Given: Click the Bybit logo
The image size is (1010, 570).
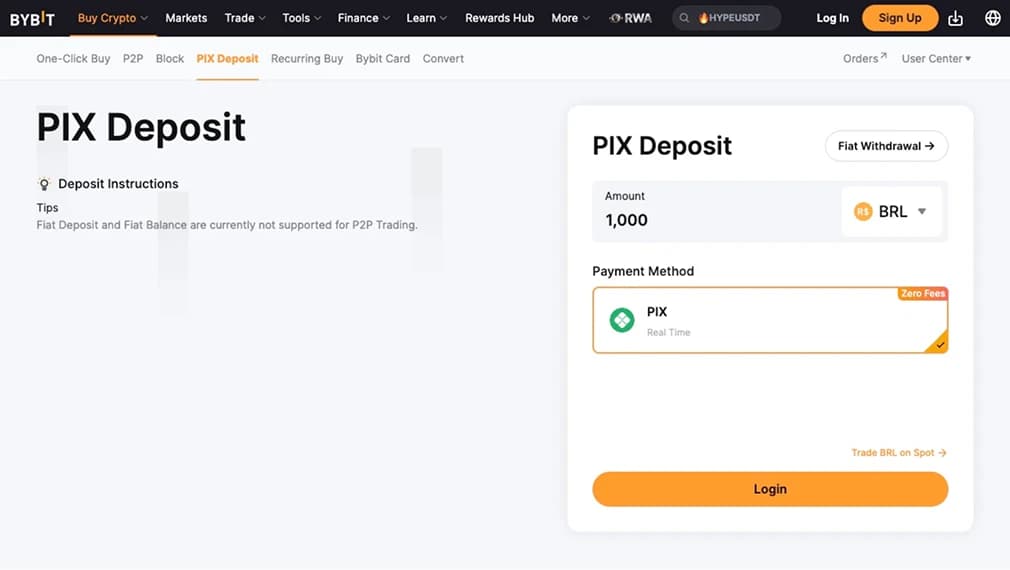Looking at the screenshot, I should coord(32,19).
